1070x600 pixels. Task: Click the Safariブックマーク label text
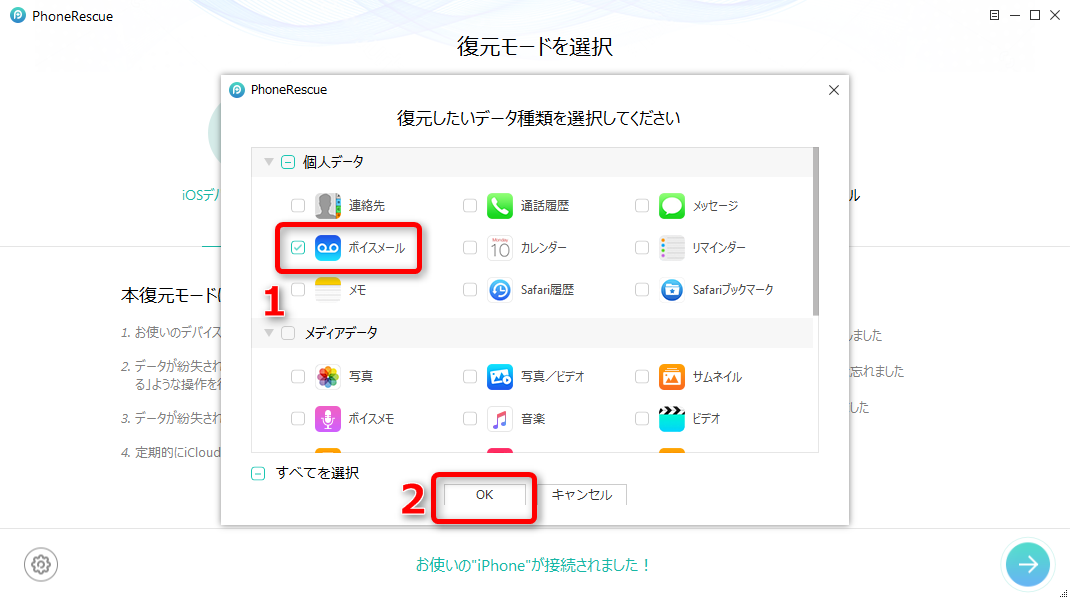[733, 290]
